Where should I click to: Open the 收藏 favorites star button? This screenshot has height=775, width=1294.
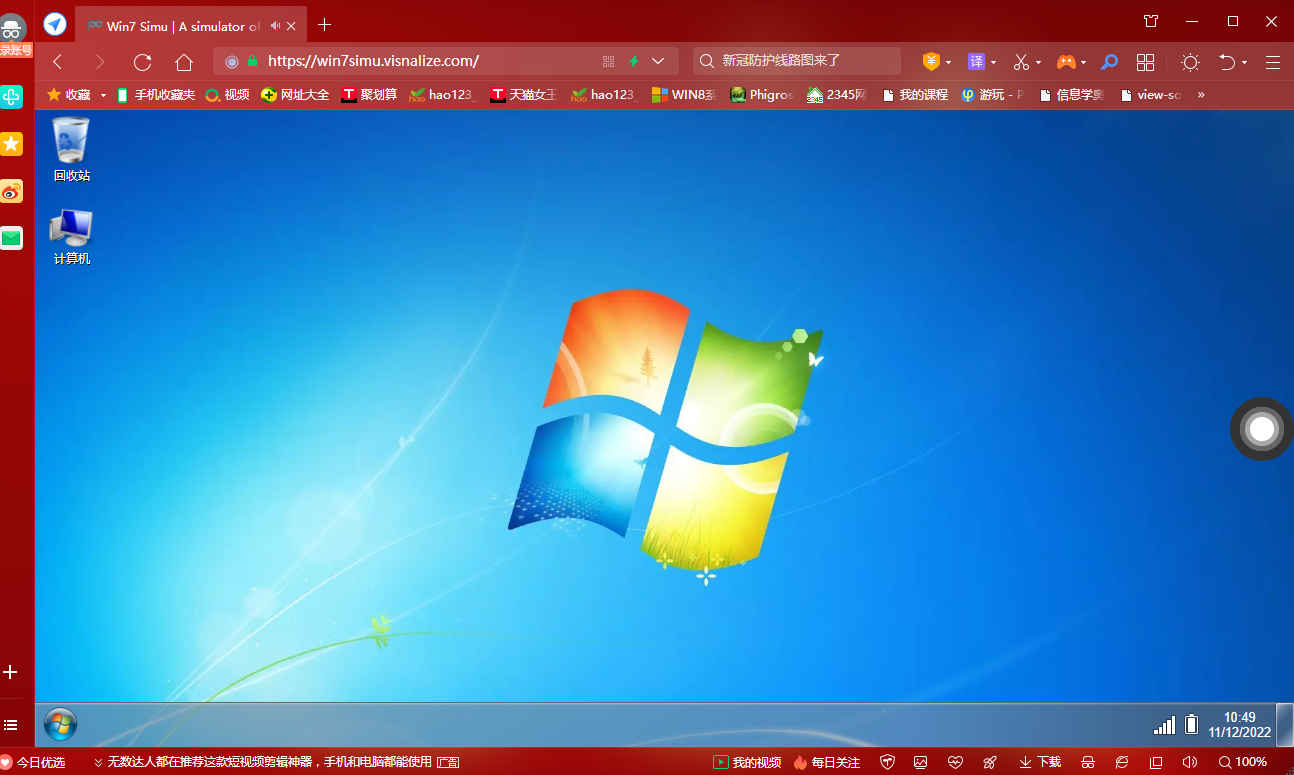(x=69, y=95)
